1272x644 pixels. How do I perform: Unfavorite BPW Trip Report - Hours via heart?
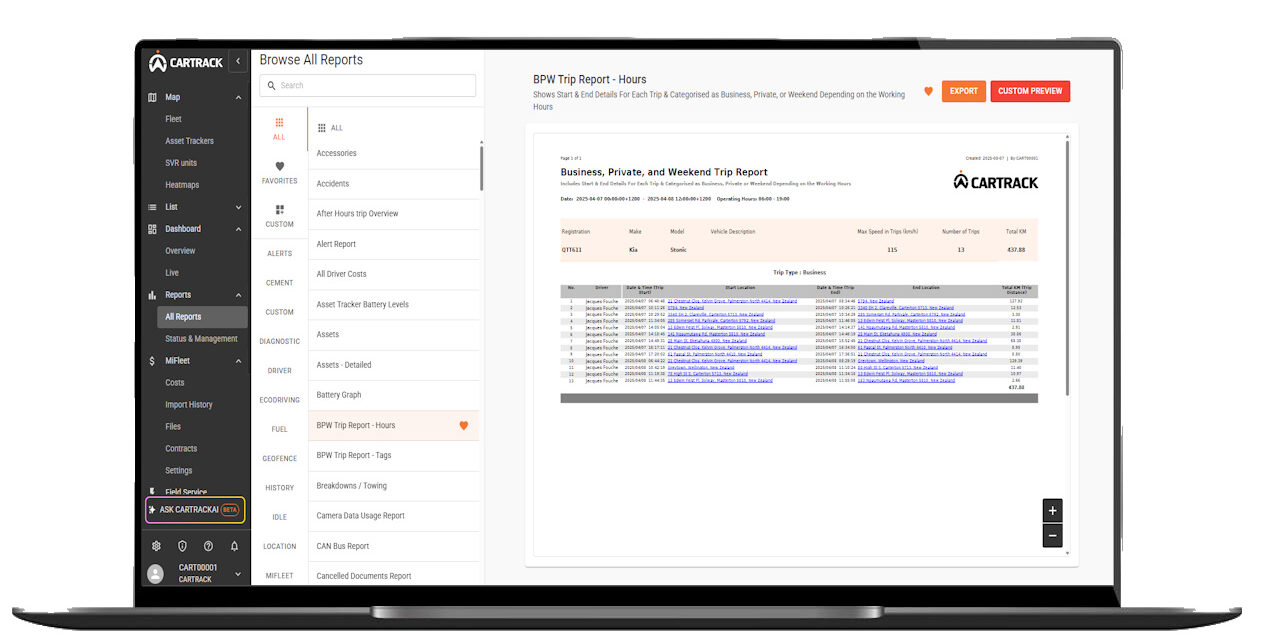463,425
